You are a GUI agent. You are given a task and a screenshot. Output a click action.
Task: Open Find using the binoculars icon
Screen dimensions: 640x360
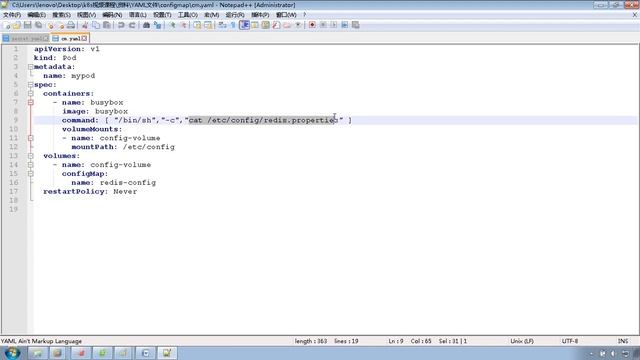[146, 25]
